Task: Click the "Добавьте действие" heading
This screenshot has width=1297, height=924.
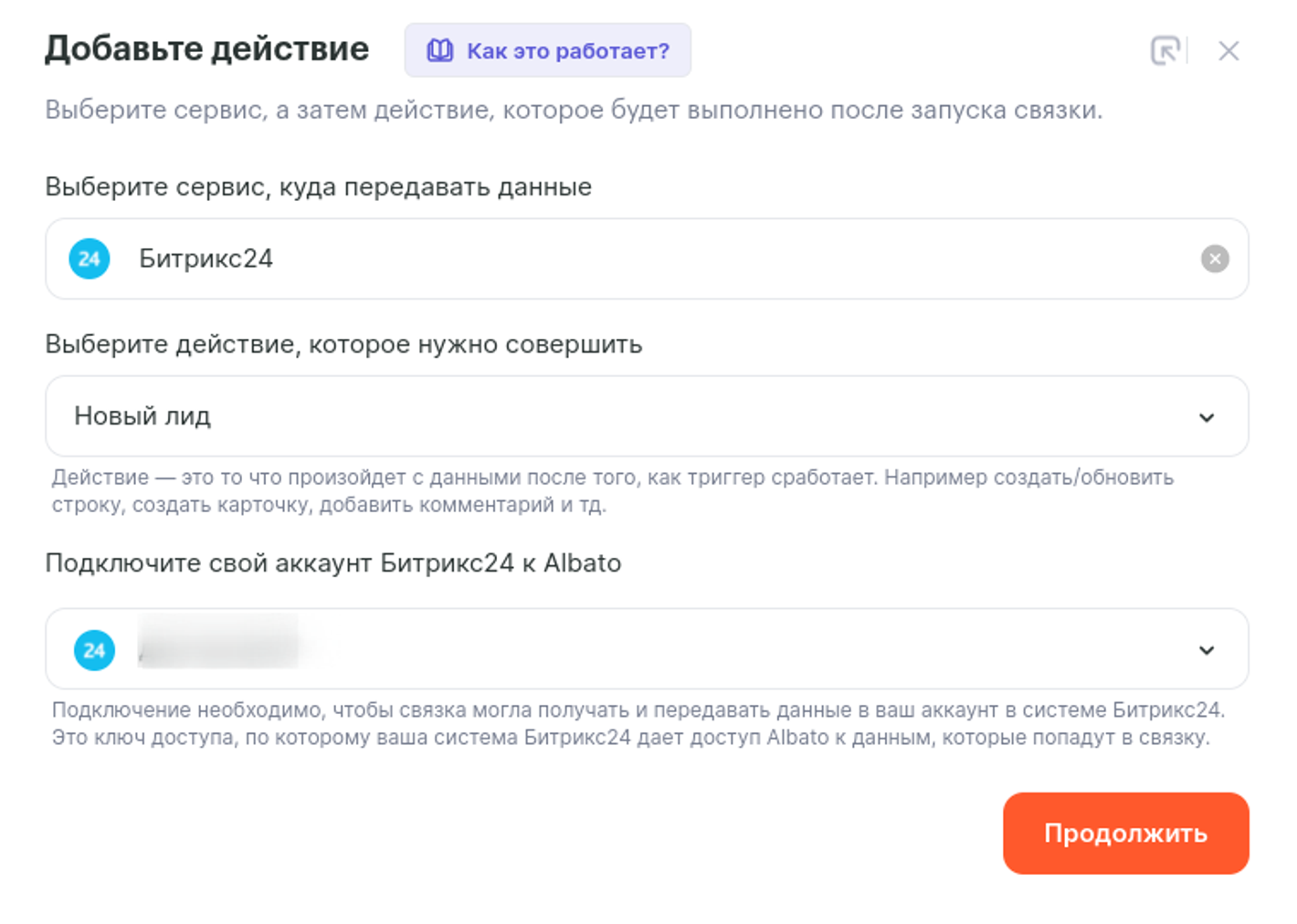Action: [207, 49]
